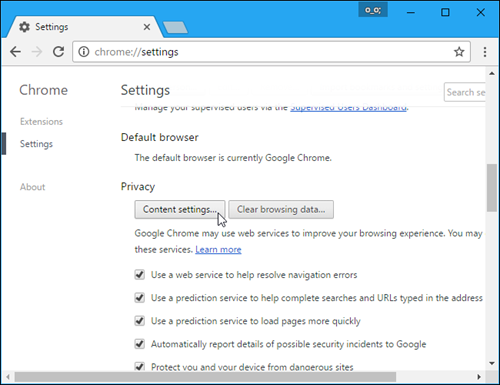
Task: Select About in the Chrome sidebar
Action: point(32,187)
